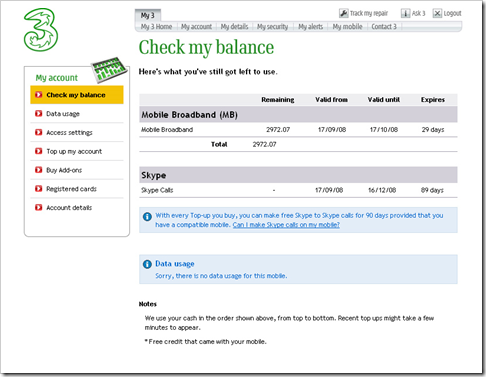Click the Logout X icon
Screen dimensions: 486x377
[437, 13]
